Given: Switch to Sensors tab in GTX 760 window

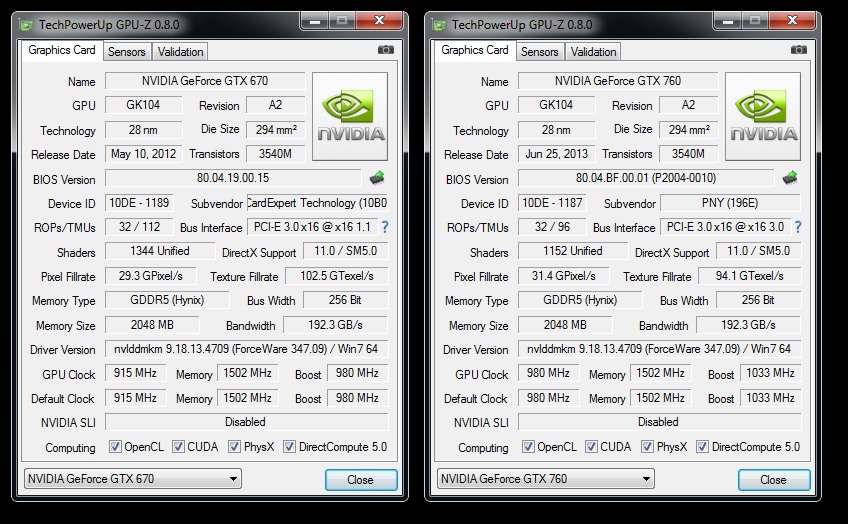Looking at the screenshot, I should (x=540, y=52).
